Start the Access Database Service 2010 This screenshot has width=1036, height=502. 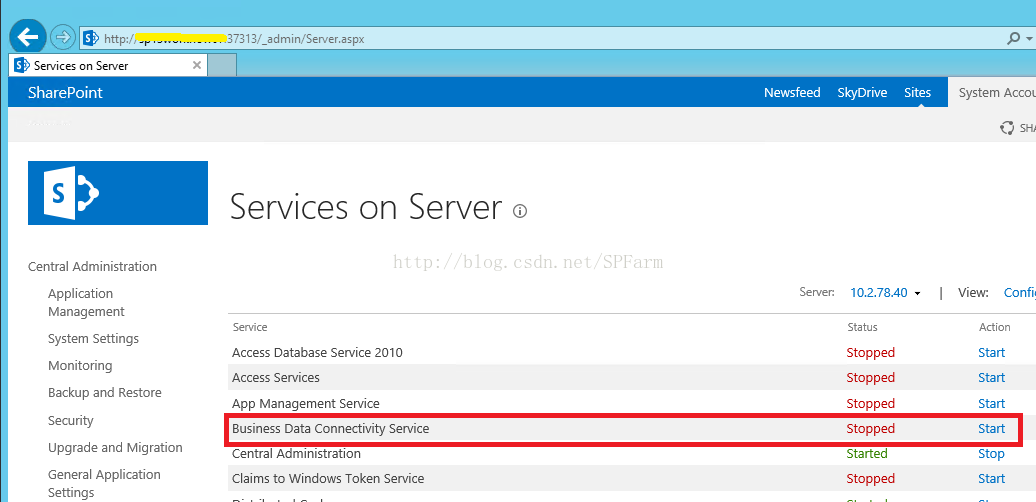991,353
